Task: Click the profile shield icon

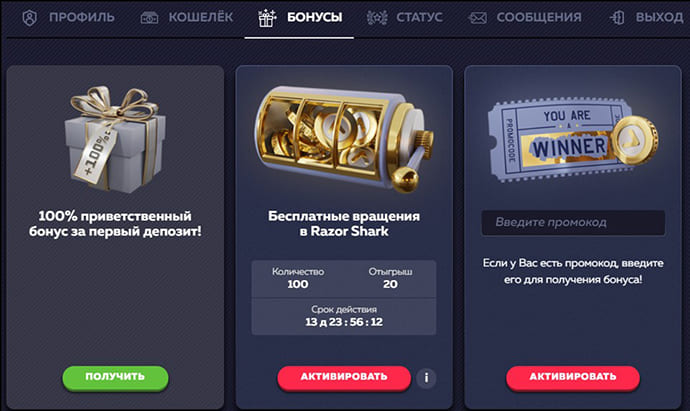Action: [29, 18]
